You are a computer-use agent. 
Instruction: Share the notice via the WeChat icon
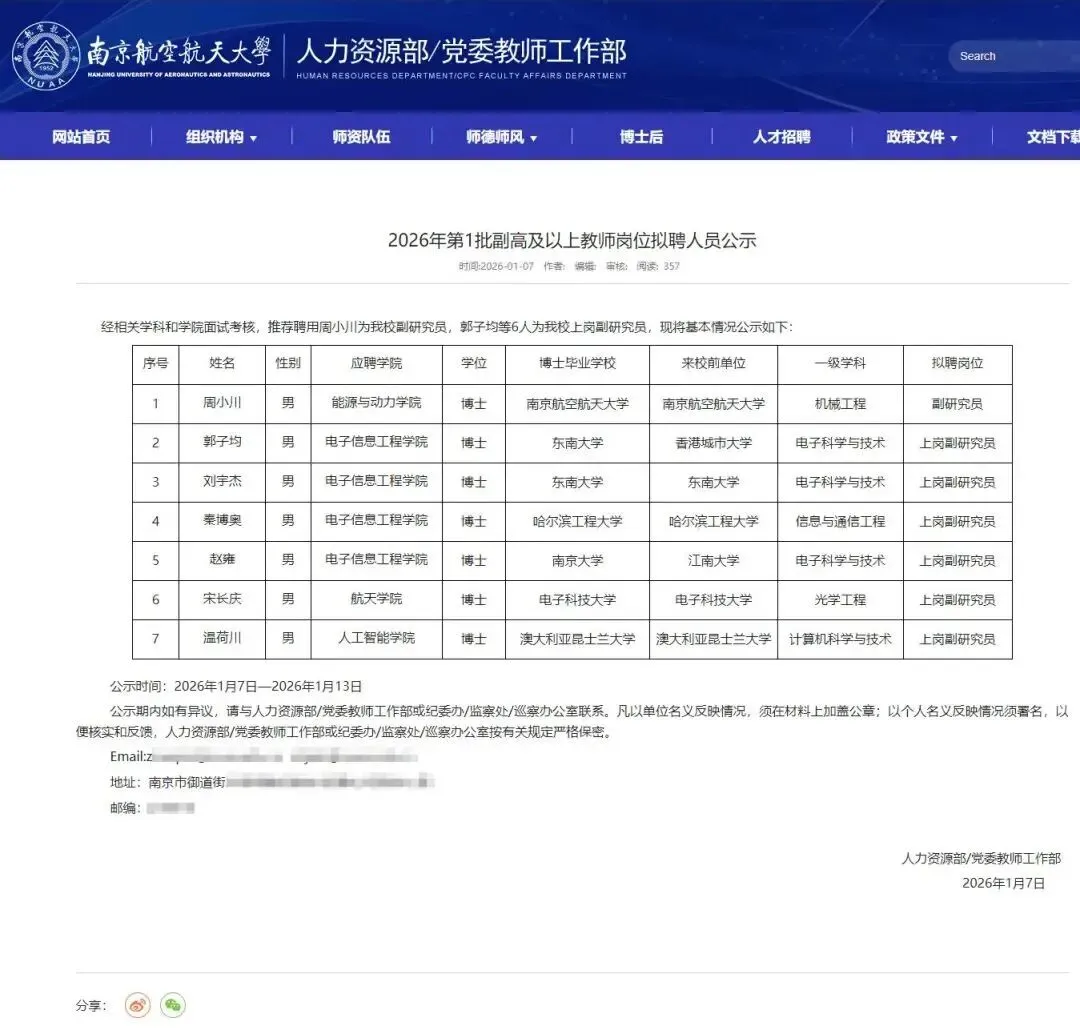tap(173, 1005)
